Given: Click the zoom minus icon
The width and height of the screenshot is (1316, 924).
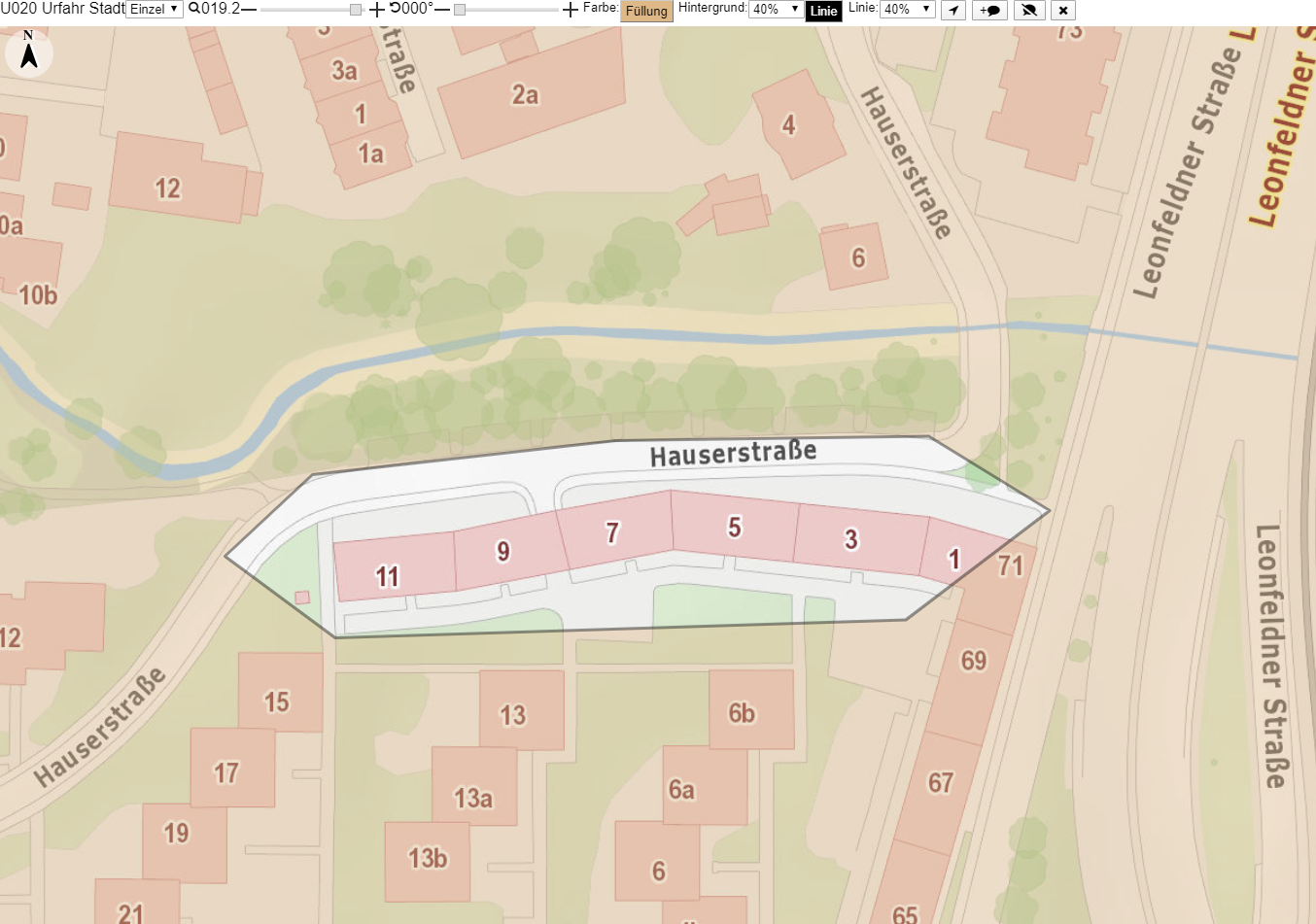Looking at the screenshot, I should coord(249,9).
